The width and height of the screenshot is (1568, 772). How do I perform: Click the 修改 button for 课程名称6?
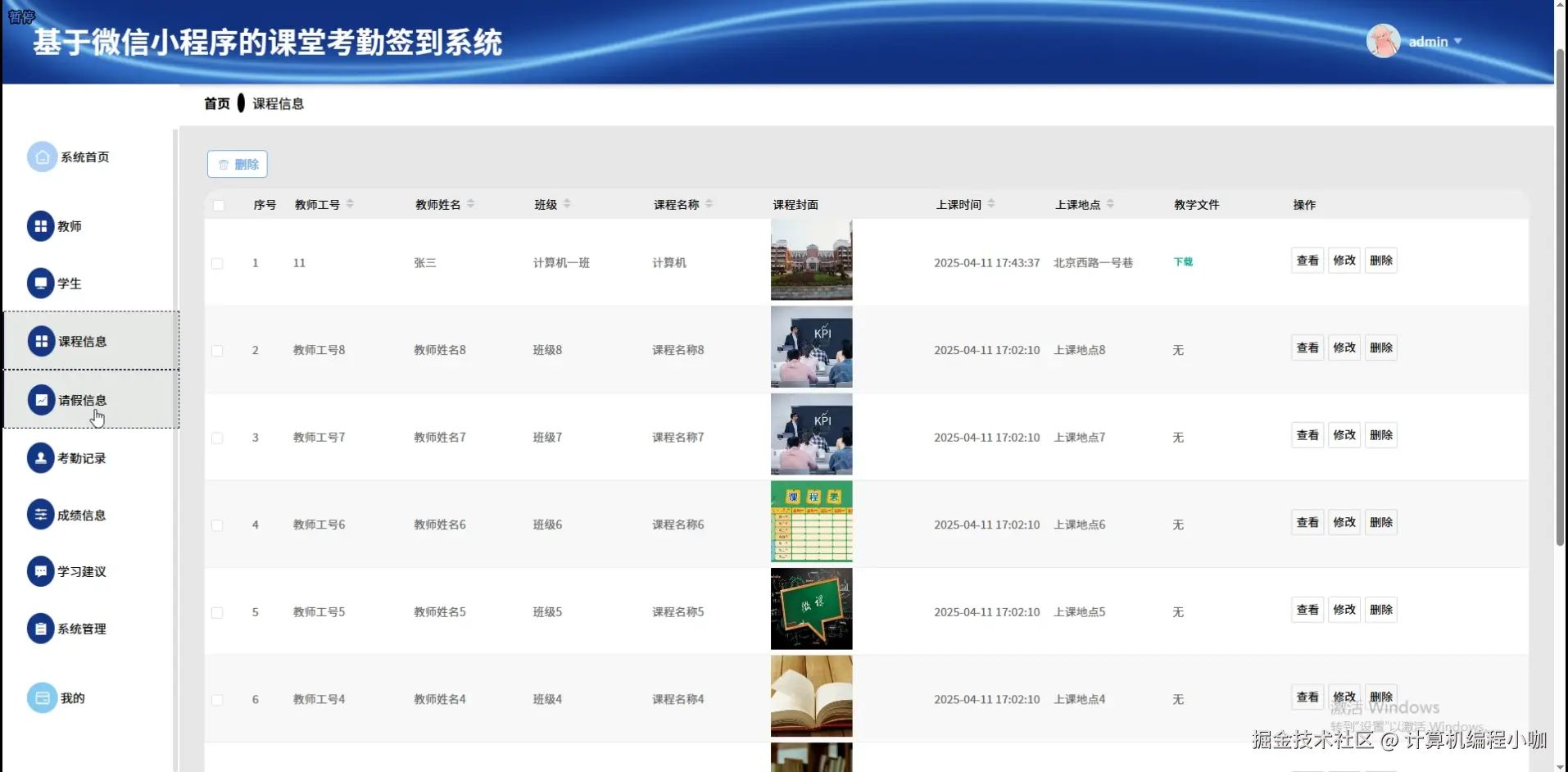point(1344,521)
